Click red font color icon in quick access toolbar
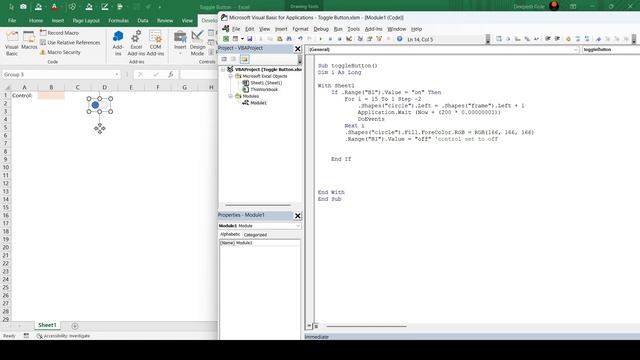 click(54, 7)
